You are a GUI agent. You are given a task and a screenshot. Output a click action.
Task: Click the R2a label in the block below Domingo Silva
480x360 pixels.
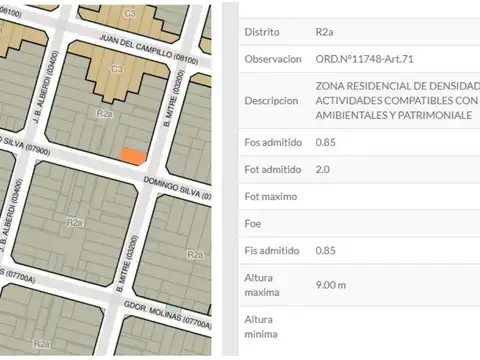click(x=75, y=222)
